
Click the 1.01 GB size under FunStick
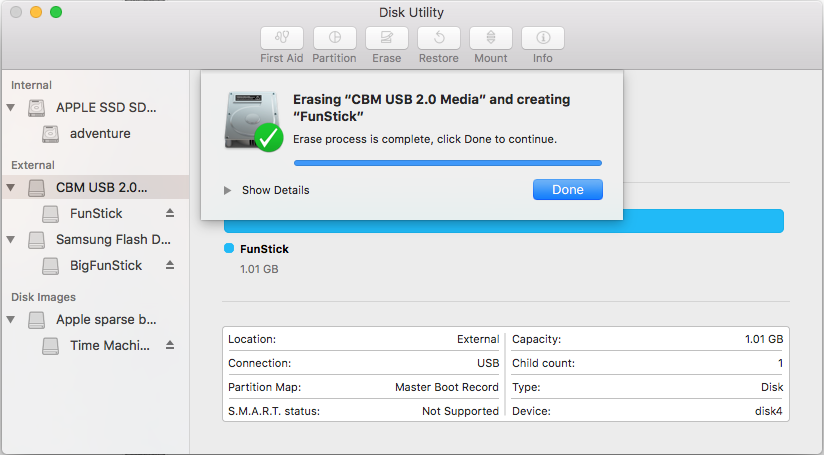pyautogui.click(x=259, y=269)
